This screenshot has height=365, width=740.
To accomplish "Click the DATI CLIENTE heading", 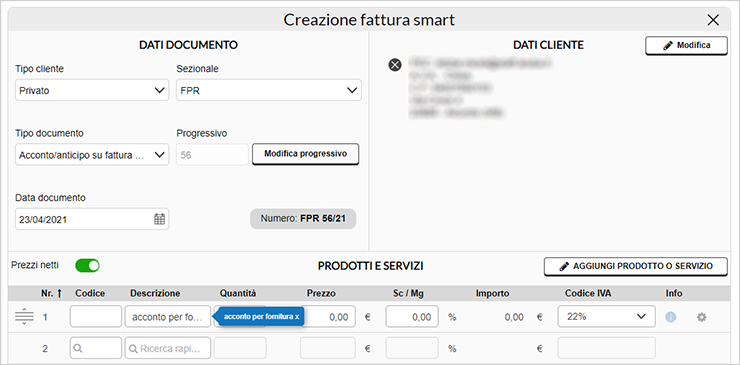I will (x=548, y=45).
